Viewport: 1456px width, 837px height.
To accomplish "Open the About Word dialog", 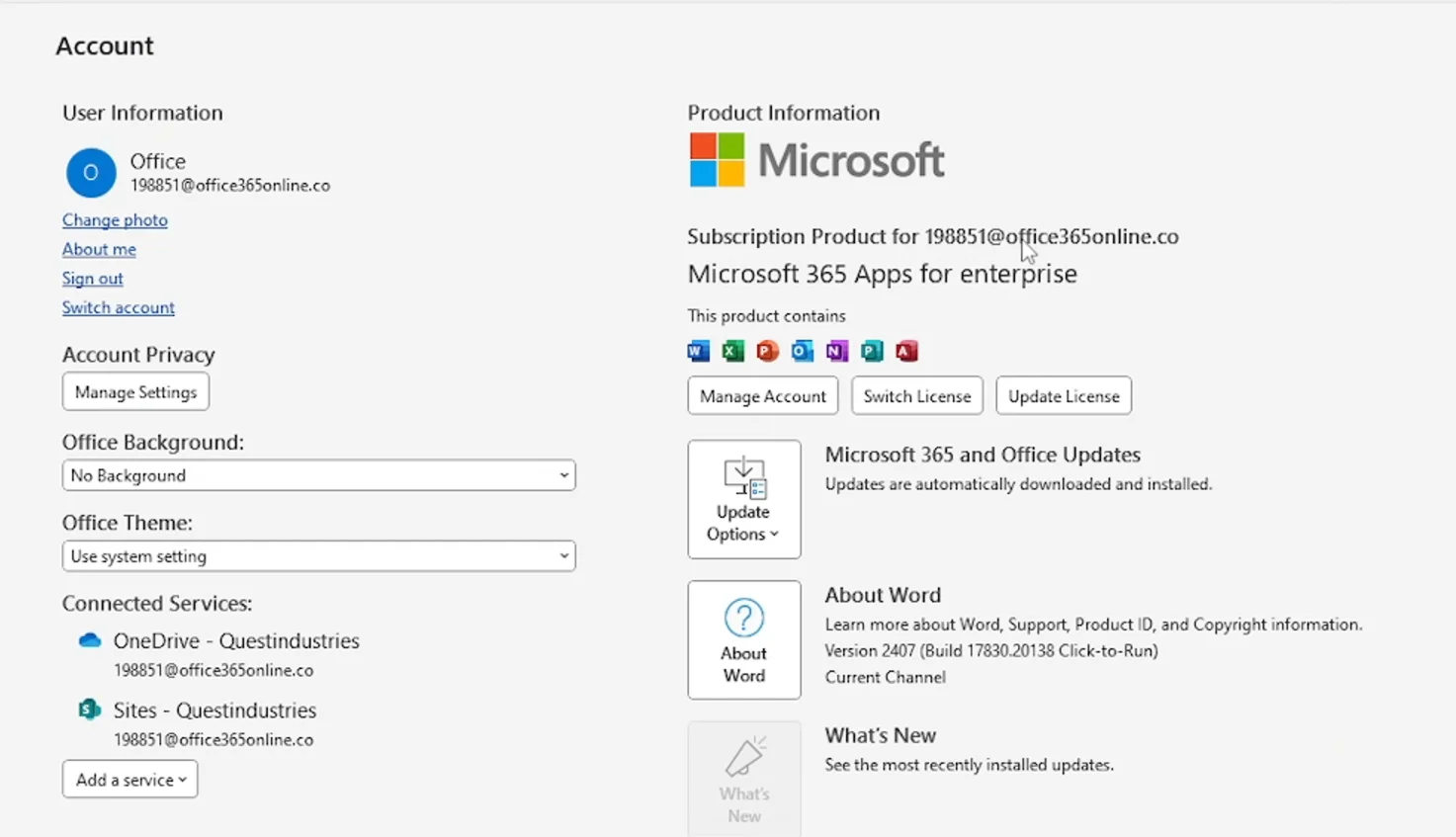I will point(744,639).
